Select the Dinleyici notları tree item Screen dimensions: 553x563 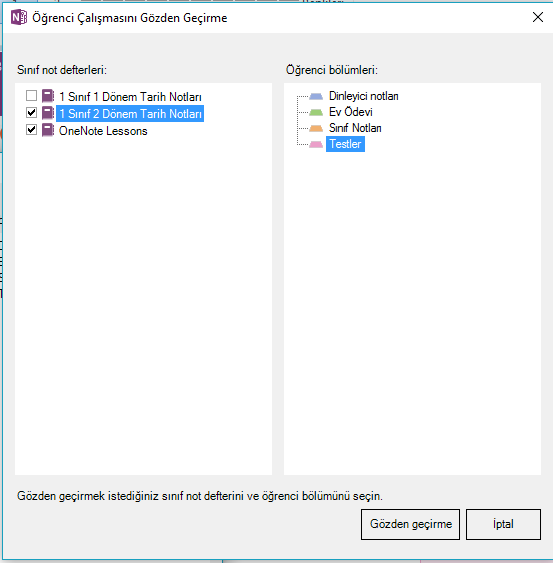coord(363,96)
